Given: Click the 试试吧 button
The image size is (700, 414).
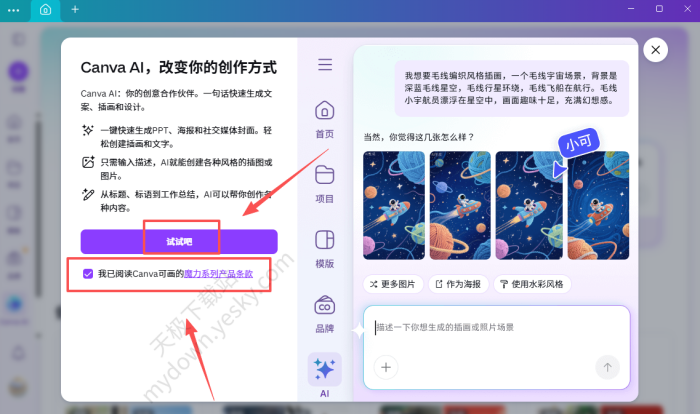Looking at the screenshot, I should point(179,242).
